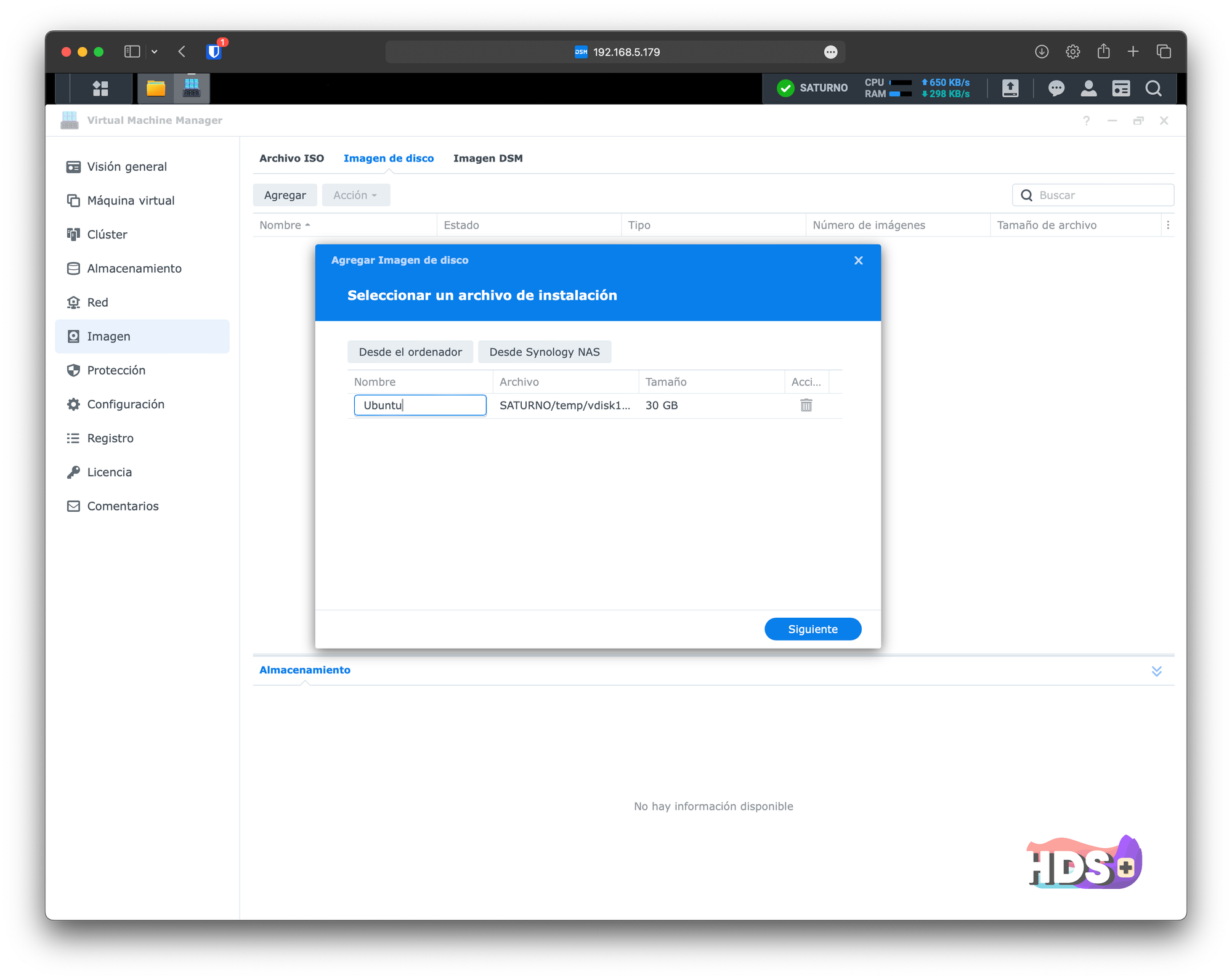Open the upload queue icon in DSM bar

pyautogui.click(x=1010, y=88)
